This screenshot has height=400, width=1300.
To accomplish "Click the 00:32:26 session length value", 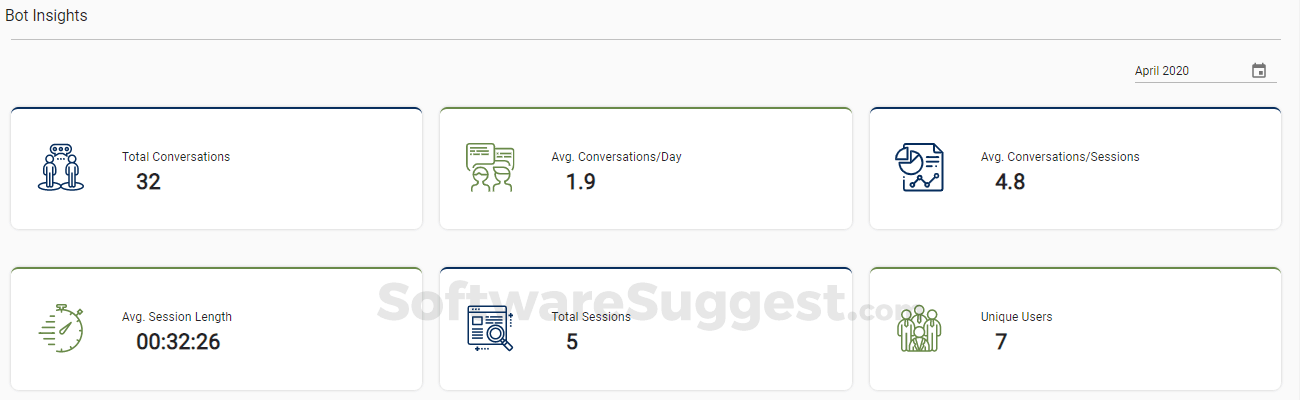I will point(178,342).
